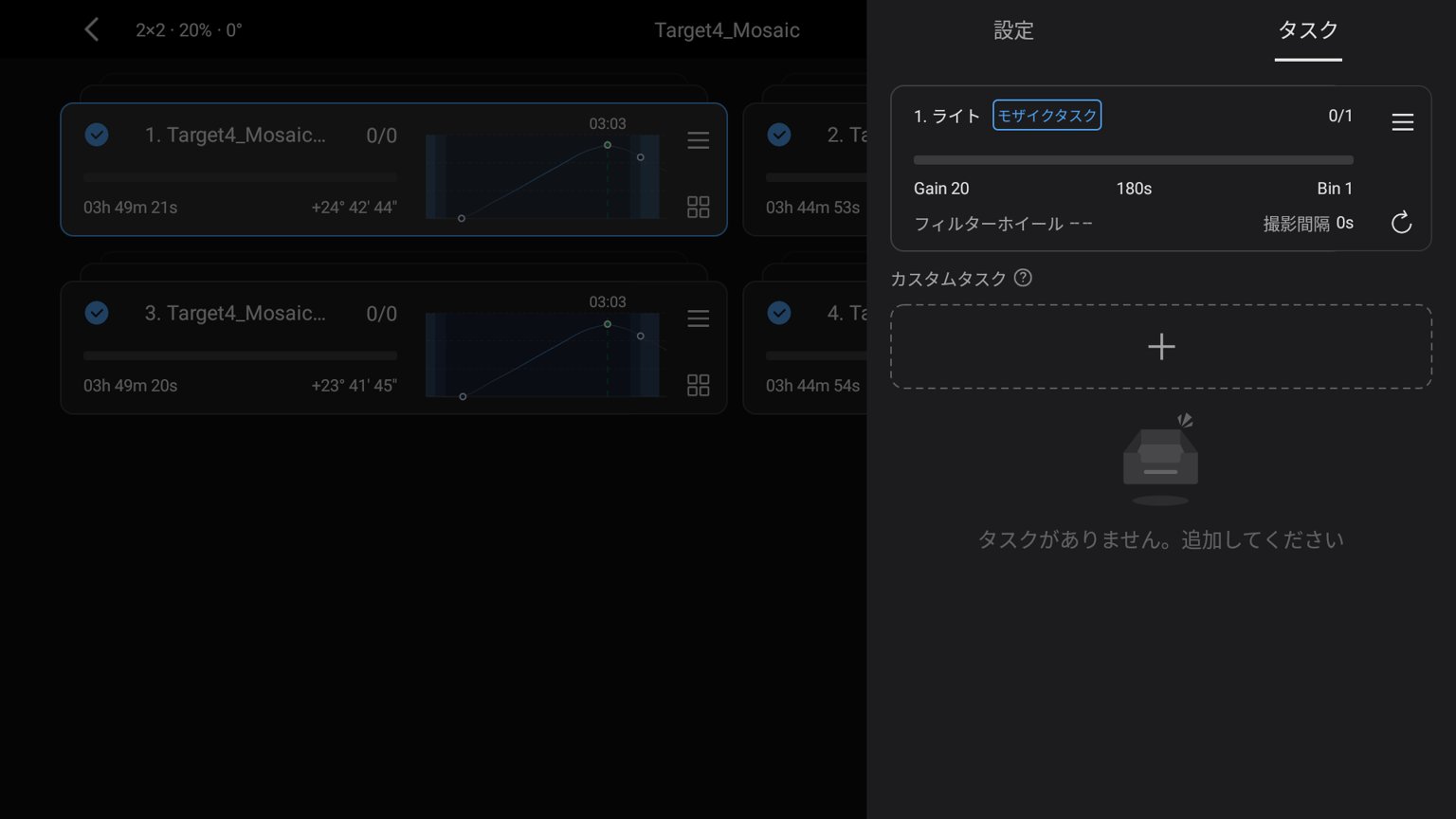Click the Bin 1 value

point(1335,189)
